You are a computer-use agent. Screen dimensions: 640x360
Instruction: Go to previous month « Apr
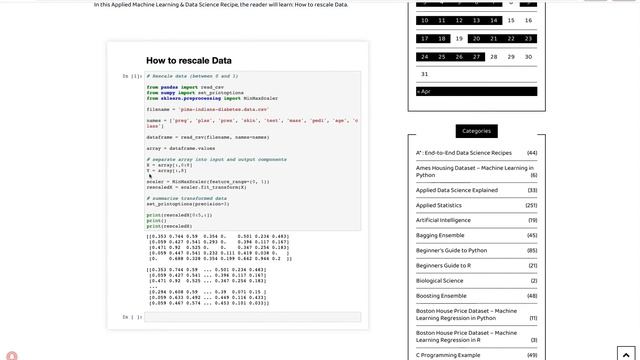coord(423,91)
